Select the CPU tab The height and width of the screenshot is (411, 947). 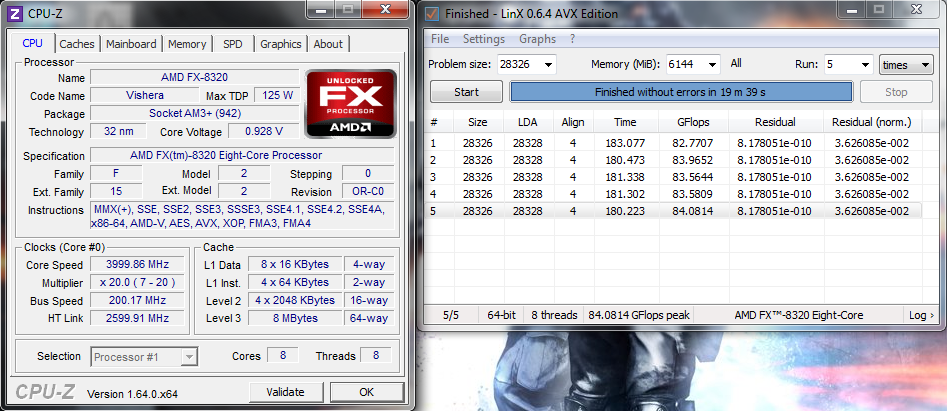click(33, 43)
